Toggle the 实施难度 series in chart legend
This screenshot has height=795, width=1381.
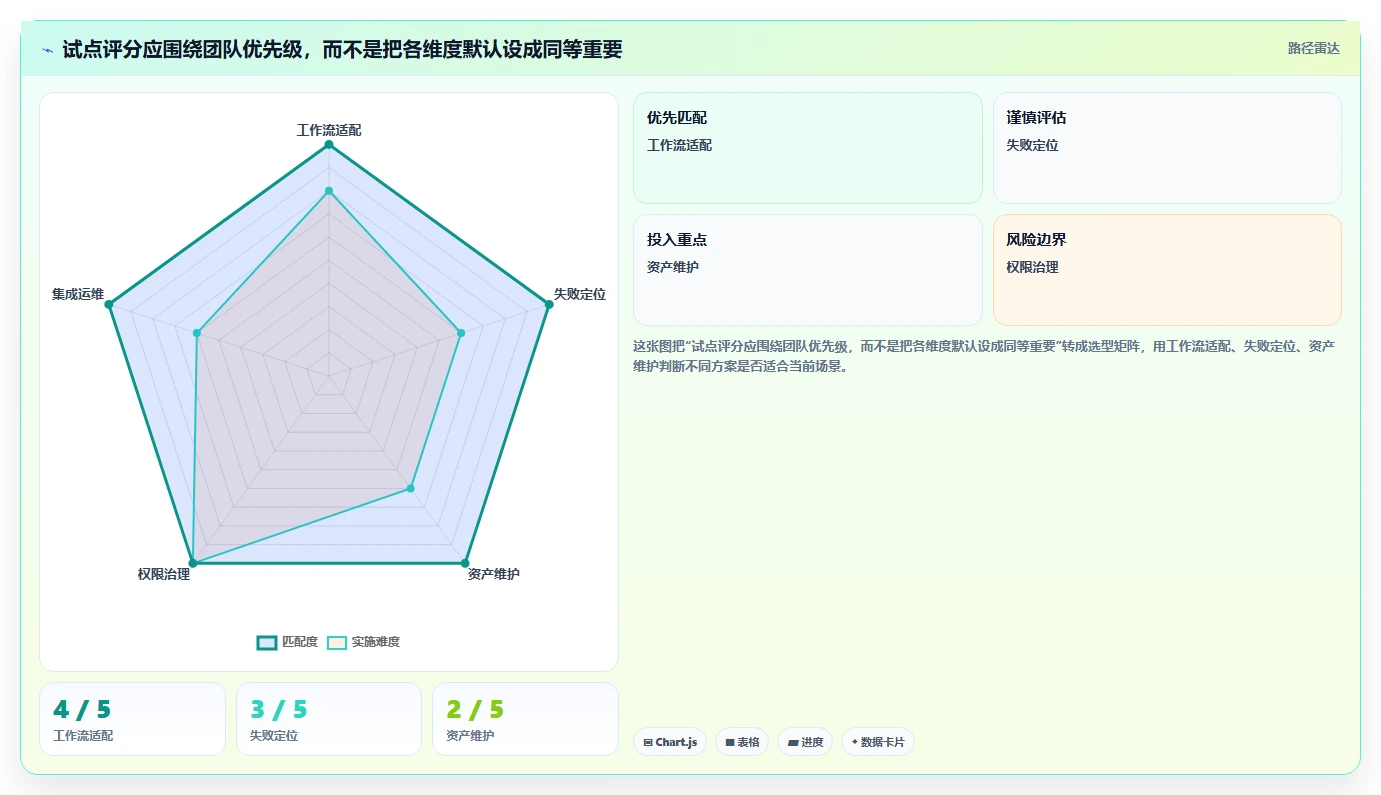coord(364,642)
